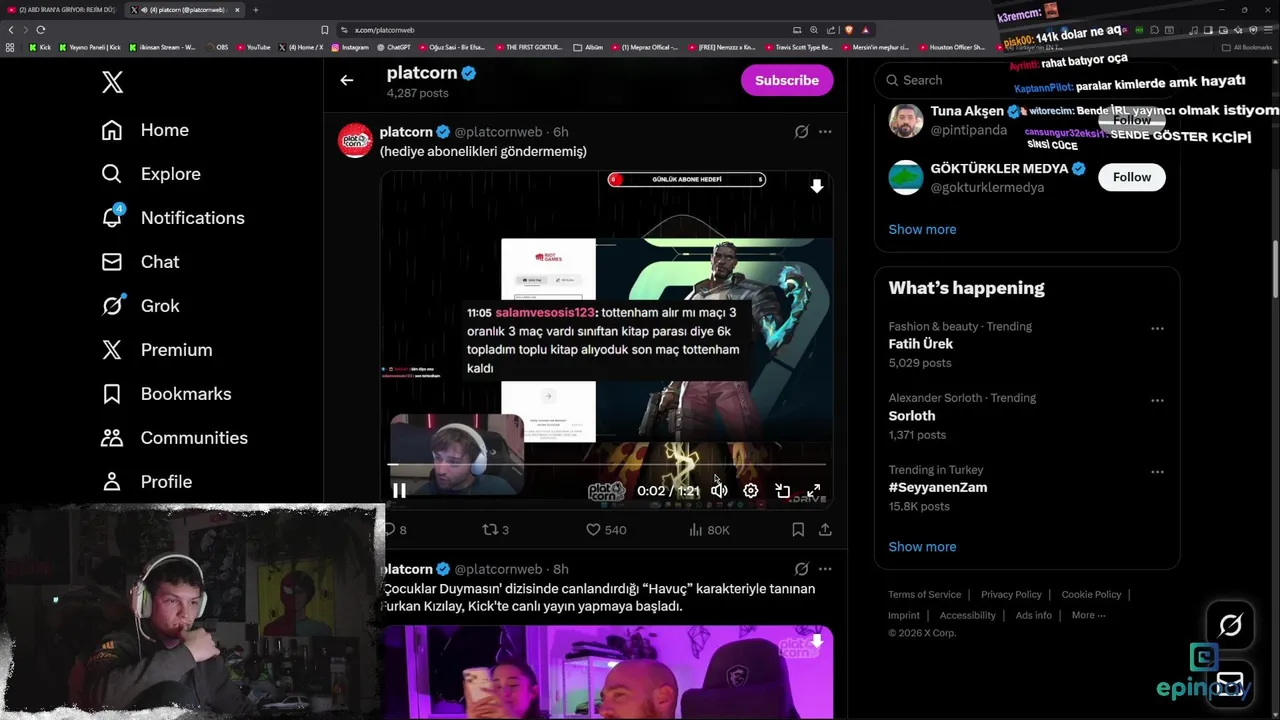Open the Kick bookmark
The image size is (1280, 720).
pyautogui.click(x=40, y=47)
